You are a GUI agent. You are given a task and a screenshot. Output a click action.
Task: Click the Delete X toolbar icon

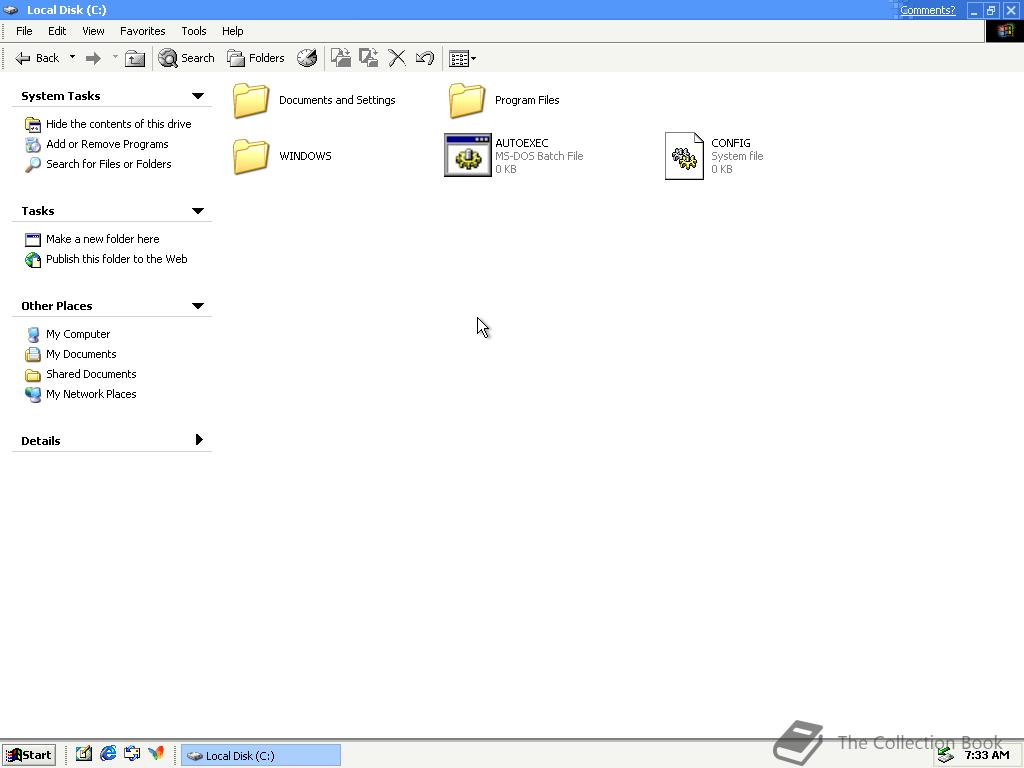click(x=396, y=58)
